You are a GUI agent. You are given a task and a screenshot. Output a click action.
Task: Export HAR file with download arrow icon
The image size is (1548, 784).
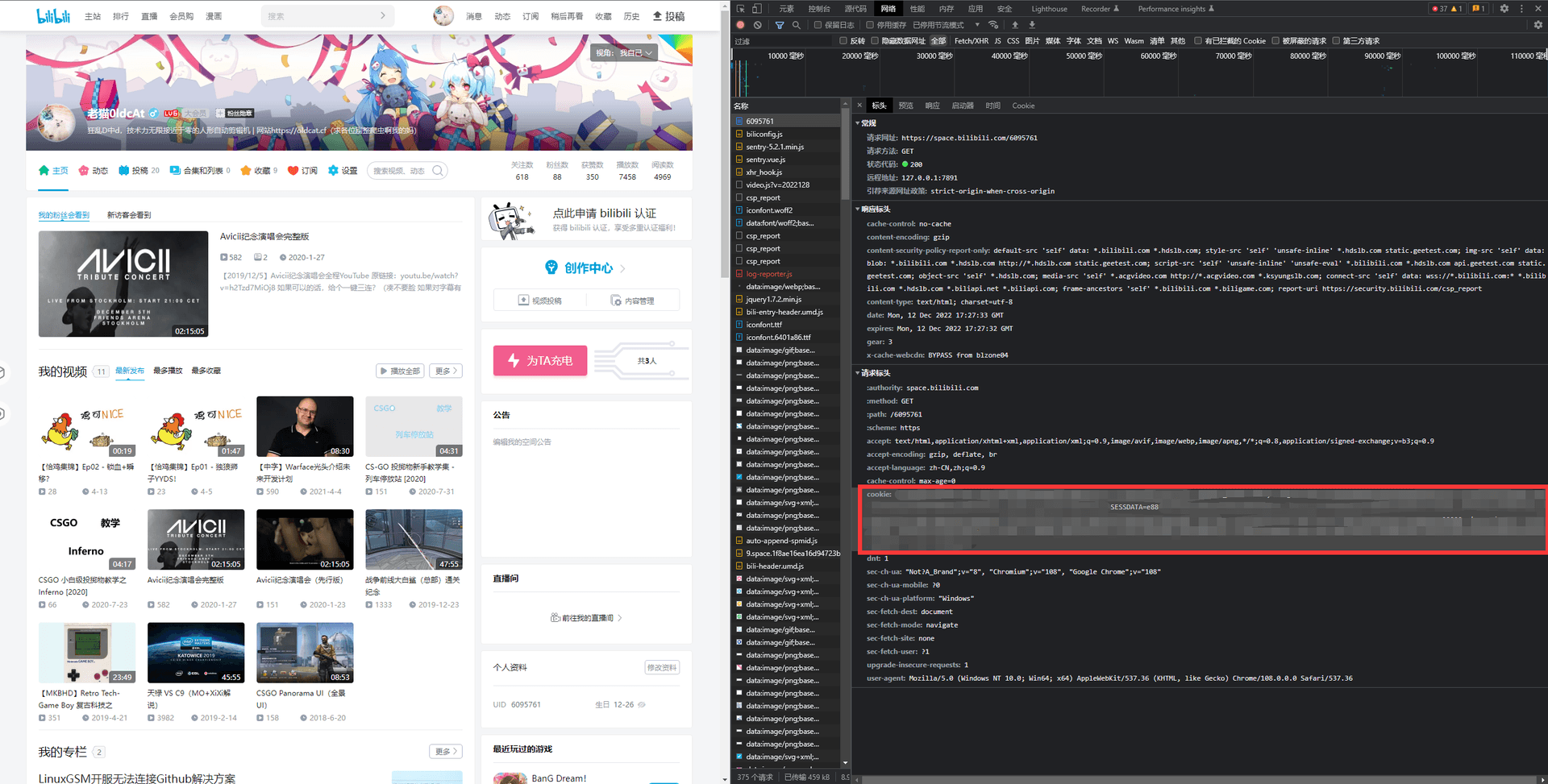coord(1032,25)
